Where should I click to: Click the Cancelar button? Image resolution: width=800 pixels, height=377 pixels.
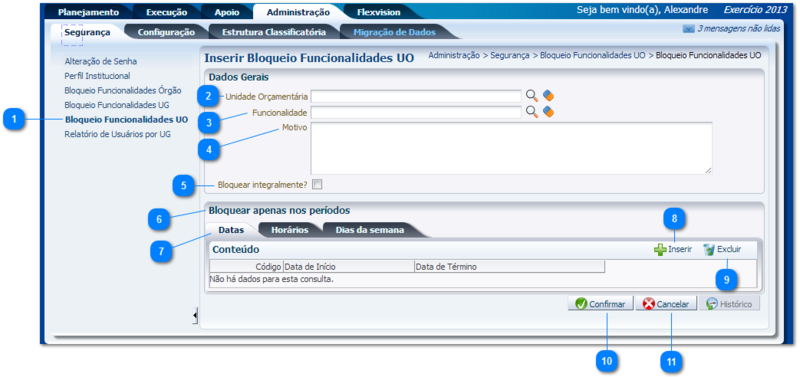tap(666, 304)
